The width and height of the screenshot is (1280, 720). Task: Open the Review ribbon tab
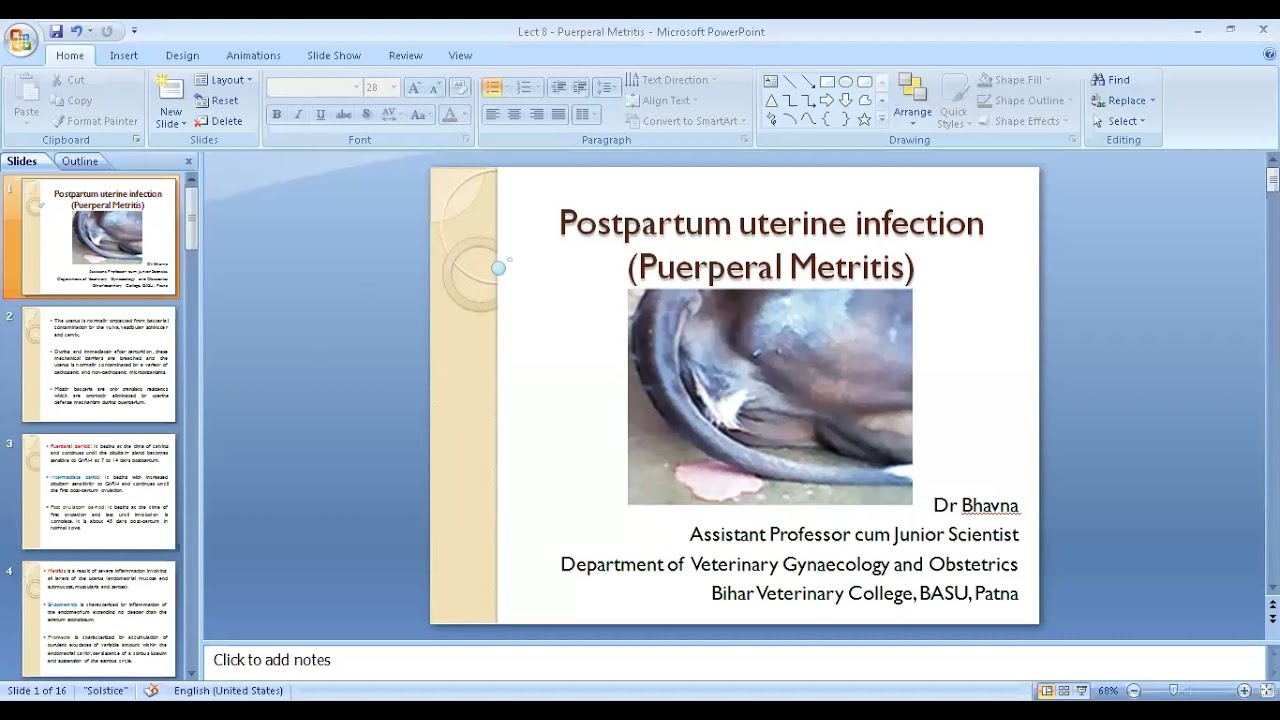(x=405, y=56)
